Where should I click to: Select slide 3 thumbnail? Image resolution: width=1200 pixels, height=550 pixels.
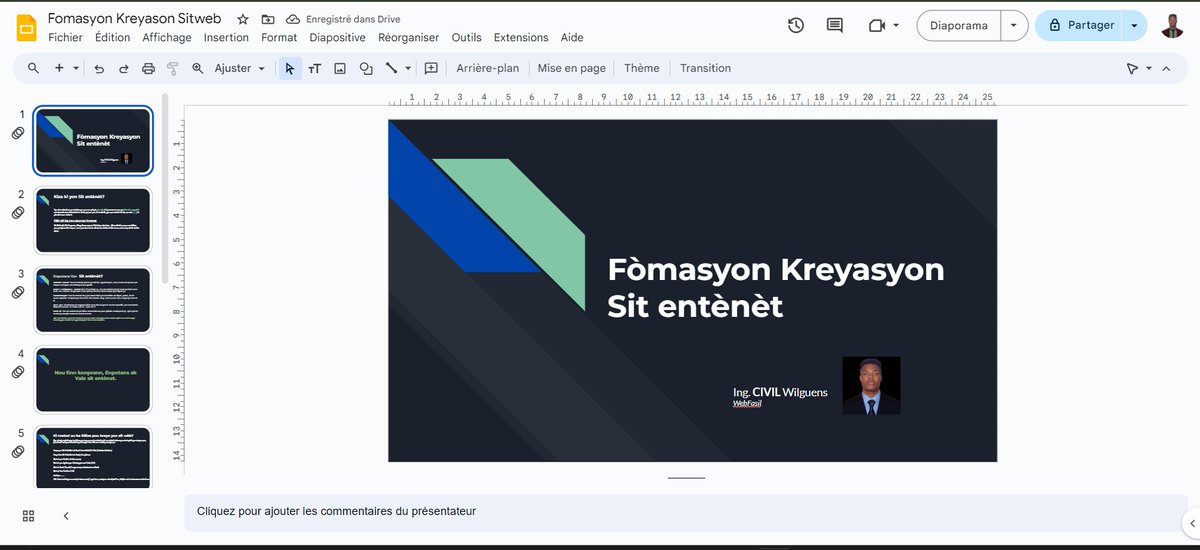pos(93,300)
